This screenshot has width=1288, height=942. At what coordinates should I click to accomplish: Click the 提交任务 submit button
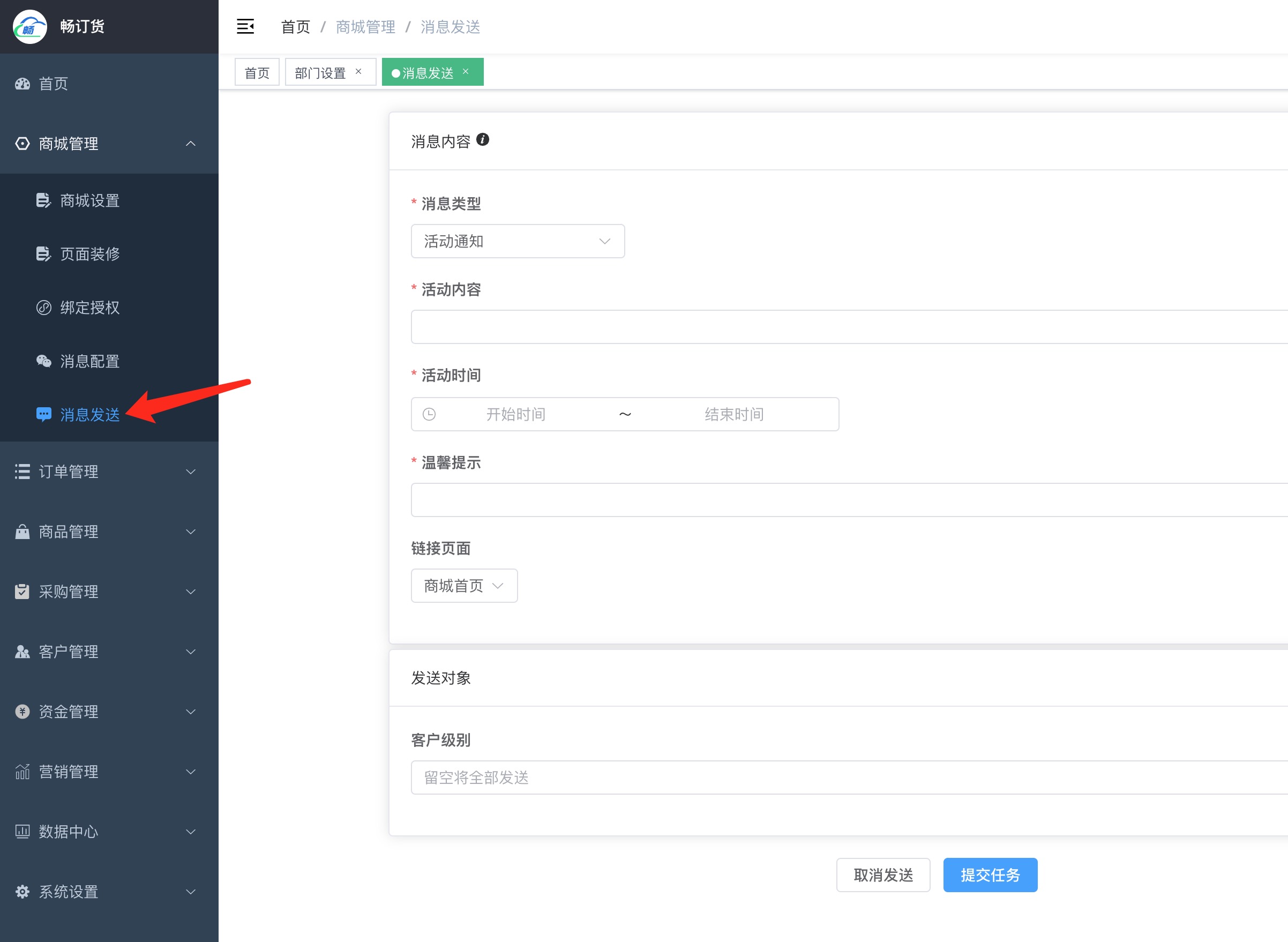(990, 874)
